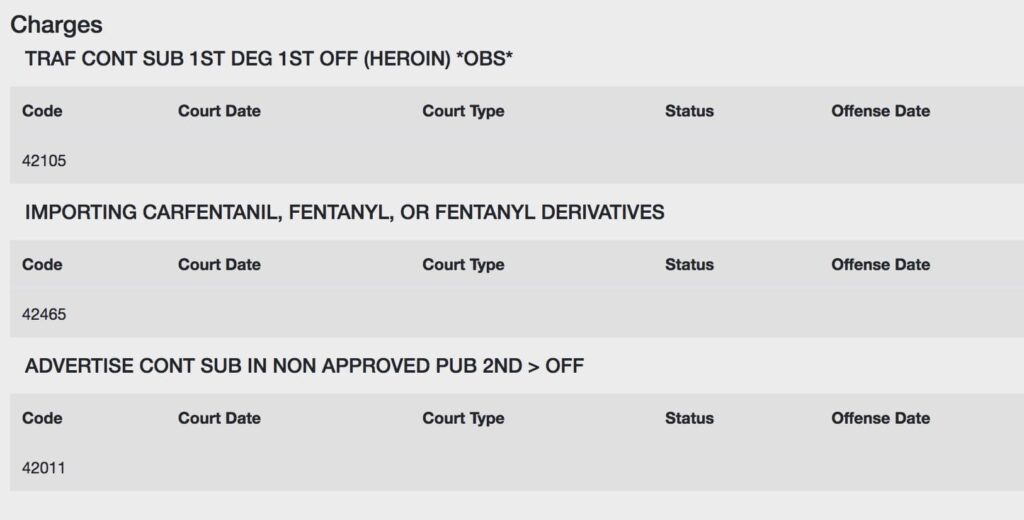Click Court Type header in the fentanyl charge table
Screen dimensions: 1024x520
pos(463,265)
